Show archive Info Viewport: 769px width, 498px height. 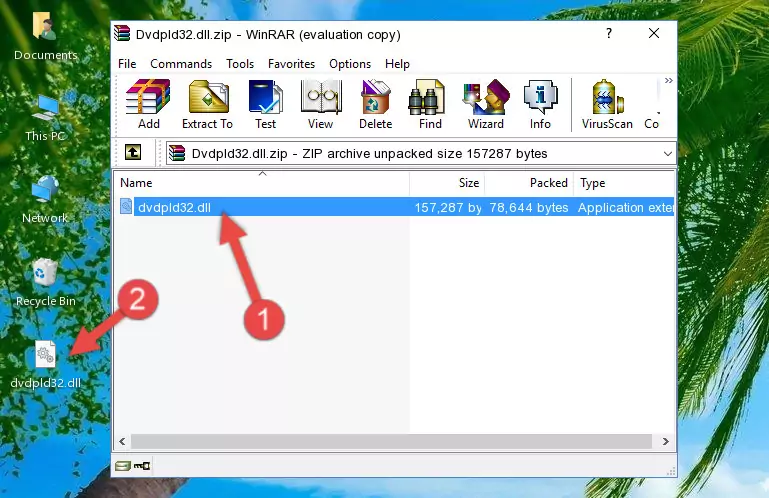click(540, 104)
